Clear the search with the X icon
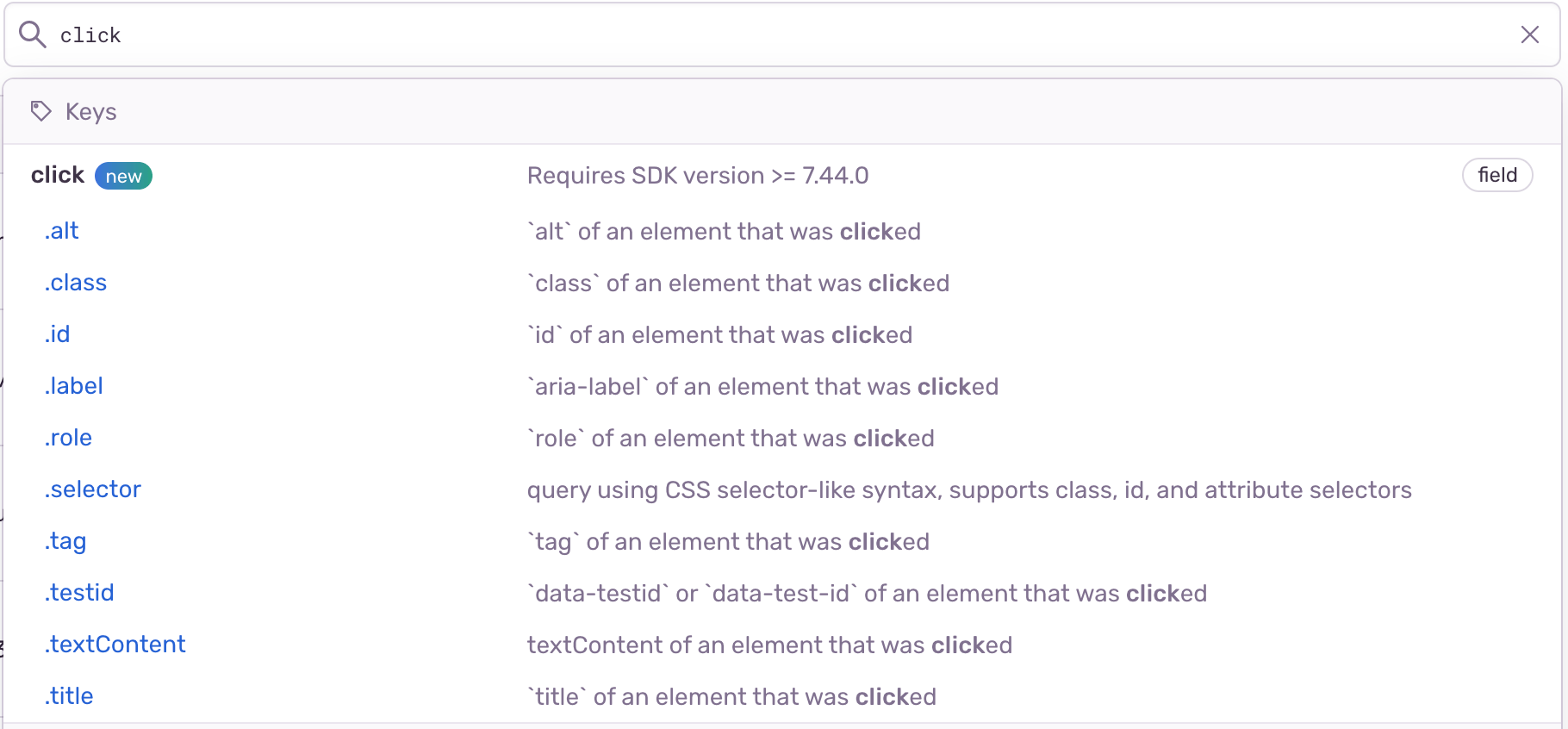Screen dimensions: 1568x729 (x=1529, y=34)
